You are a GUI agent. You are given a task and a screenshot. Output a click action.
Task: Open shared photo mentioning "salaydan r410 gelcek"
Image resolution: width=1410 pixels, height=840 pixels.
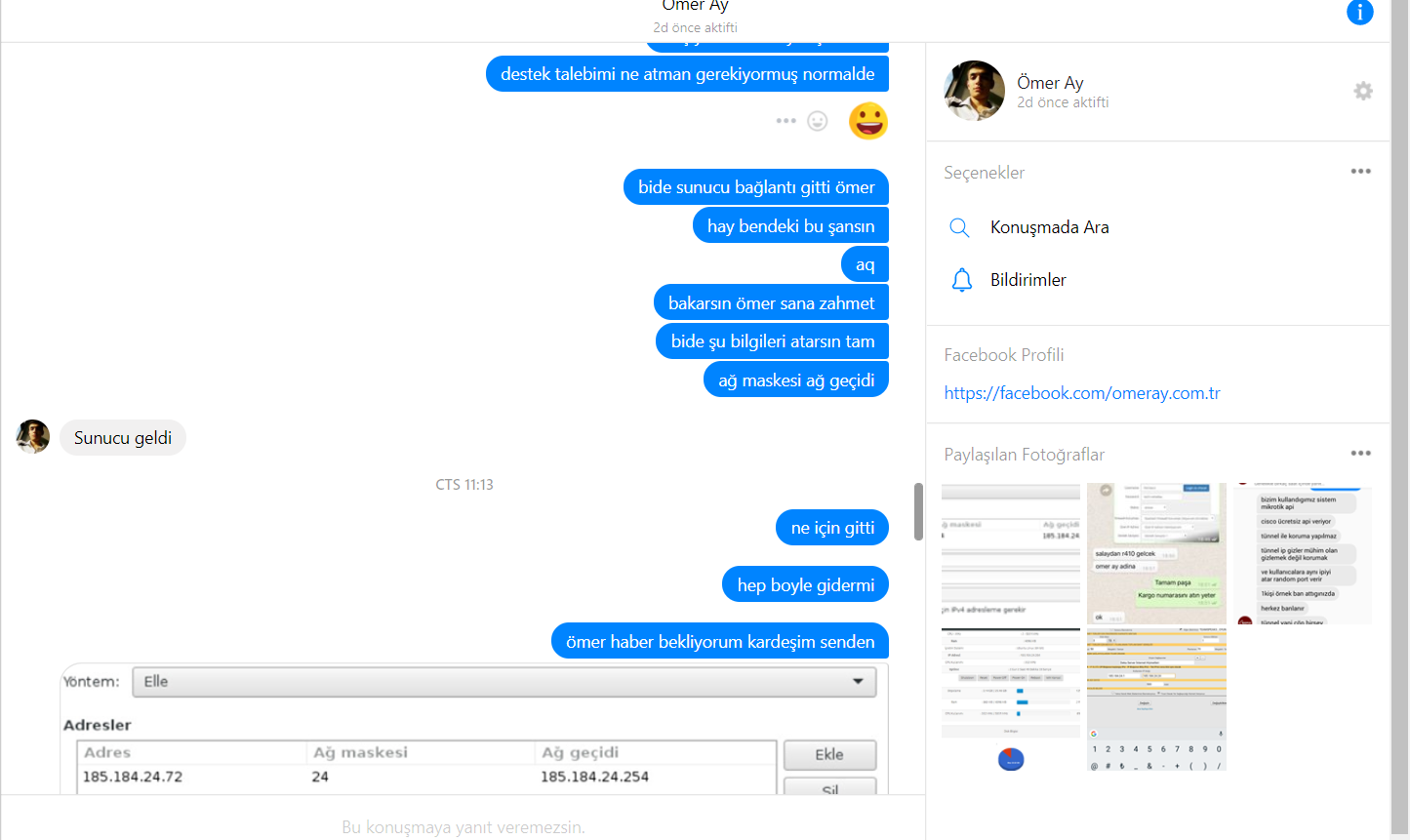1156,553
